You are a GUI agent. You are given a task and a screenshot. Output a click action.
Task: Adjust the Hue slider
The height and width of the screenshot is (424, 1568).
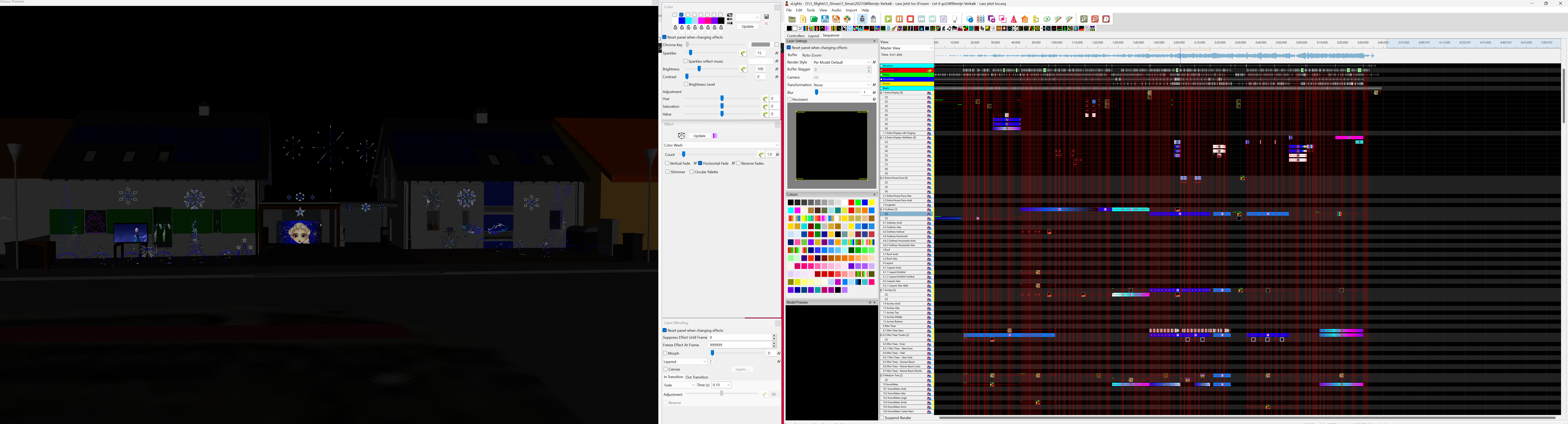[x=722, y=99]
